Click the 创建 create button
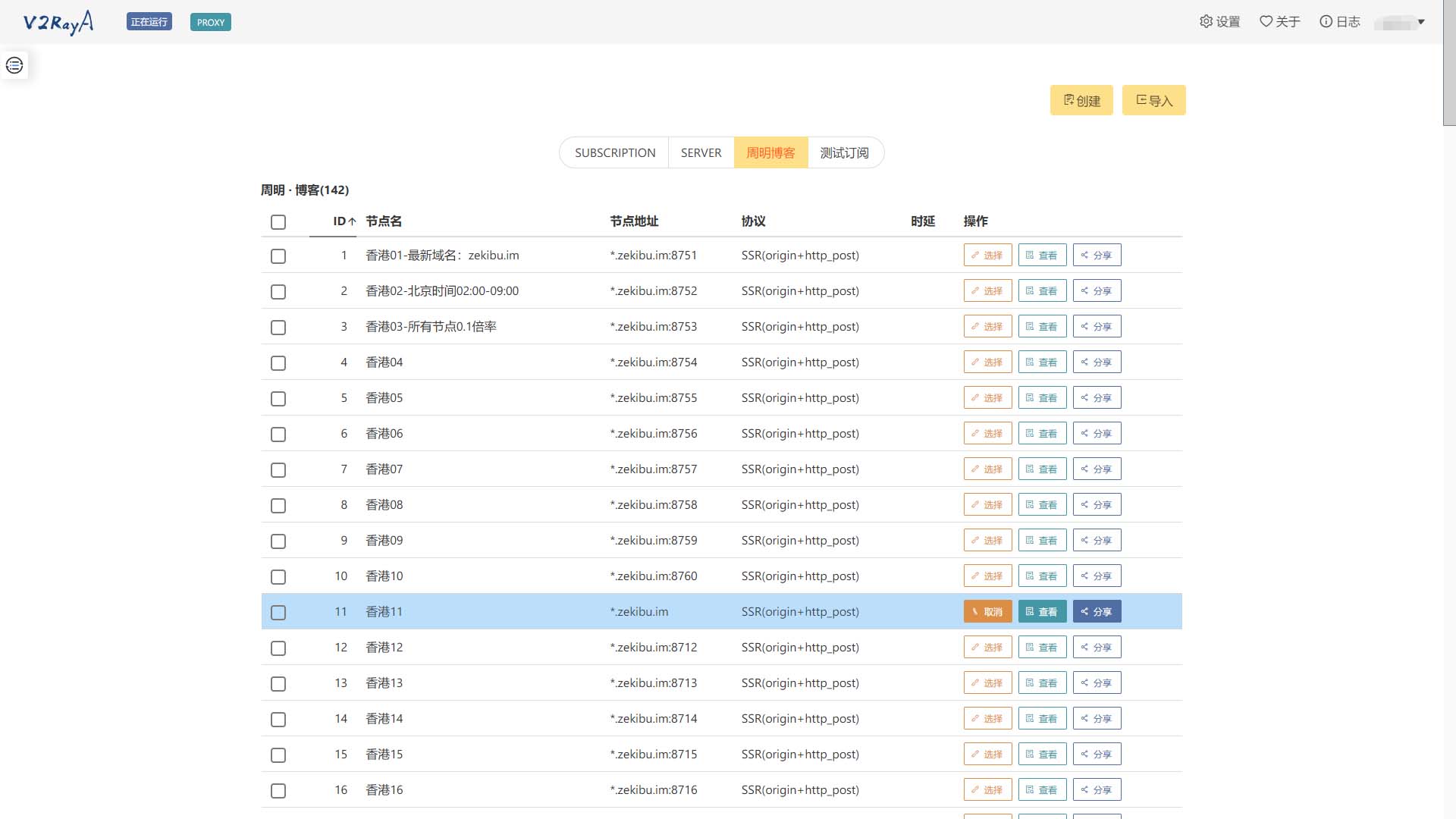1456x819 pixels. pyautogui.click(x=1081, y=100)
